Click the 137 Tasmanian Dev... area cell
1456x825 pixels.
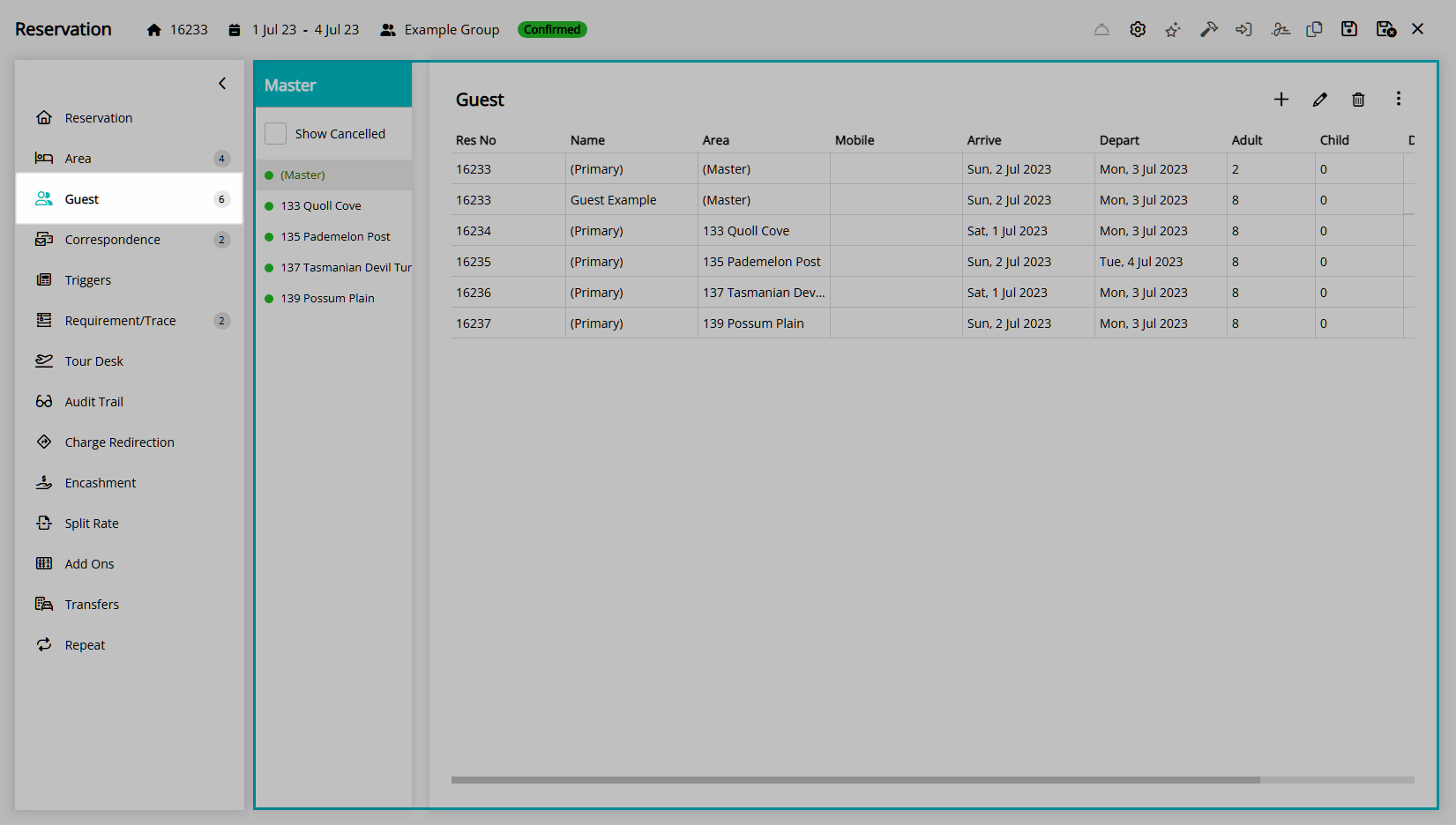point(764,293)
